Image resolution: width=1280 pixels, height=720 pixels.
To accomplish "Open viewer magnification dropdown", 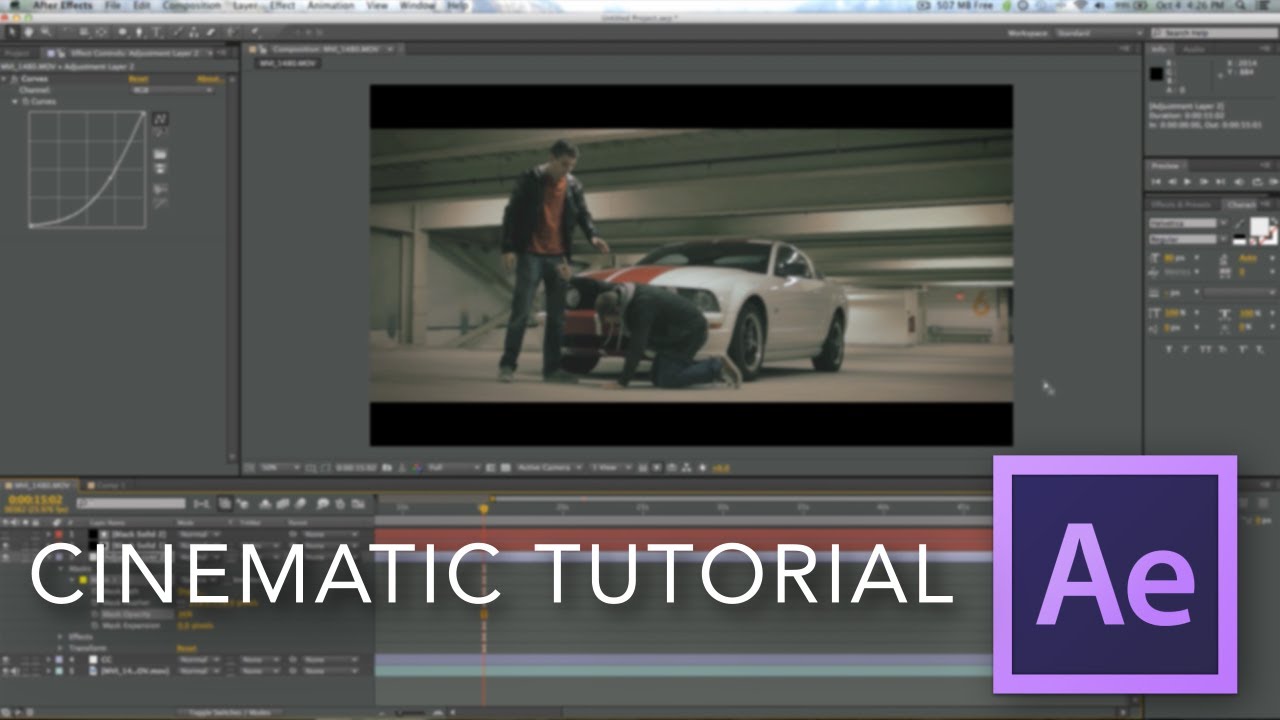I will pyautogui.click(x=279, y=468).
